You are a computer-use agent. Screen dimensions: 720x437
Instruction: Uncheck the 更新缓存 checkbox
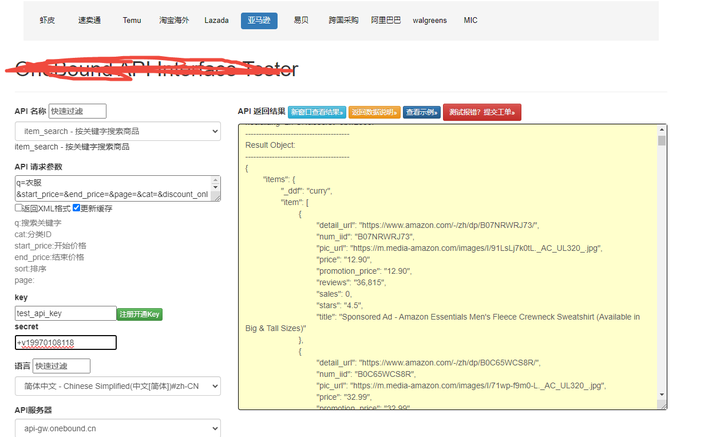click(x=76, y=208)
